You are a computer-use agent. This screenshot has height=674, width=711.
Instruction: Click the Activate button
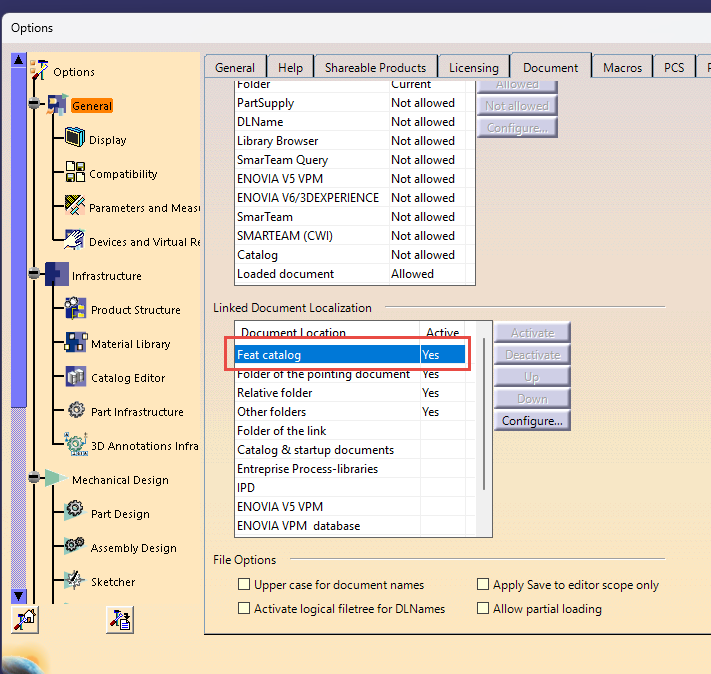click(532, 333)
